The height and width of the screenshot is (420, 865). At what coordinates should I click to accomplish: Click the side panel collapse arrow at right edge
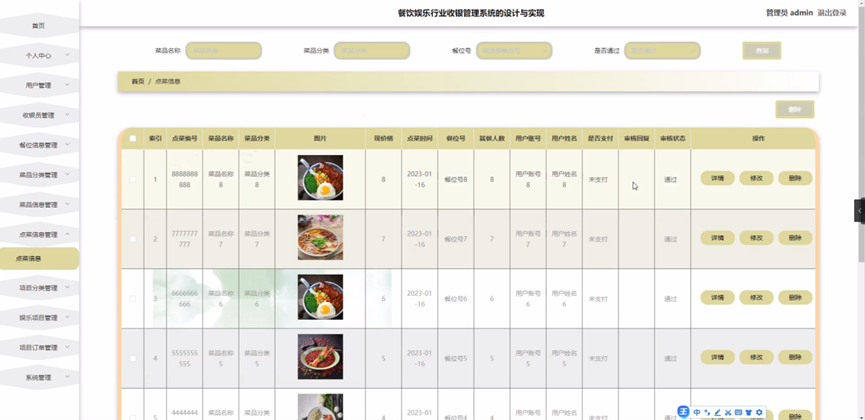pyautogui.click(x=859, y=211)
